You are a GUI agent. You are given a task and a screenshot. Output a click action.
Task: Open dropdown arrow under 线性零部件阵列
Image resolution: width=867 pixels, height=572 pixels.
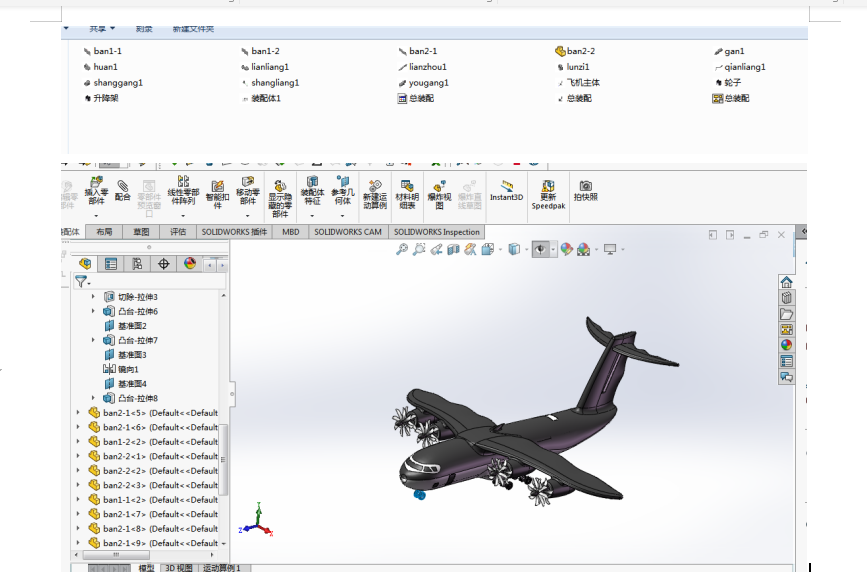(x=183, y=216)
